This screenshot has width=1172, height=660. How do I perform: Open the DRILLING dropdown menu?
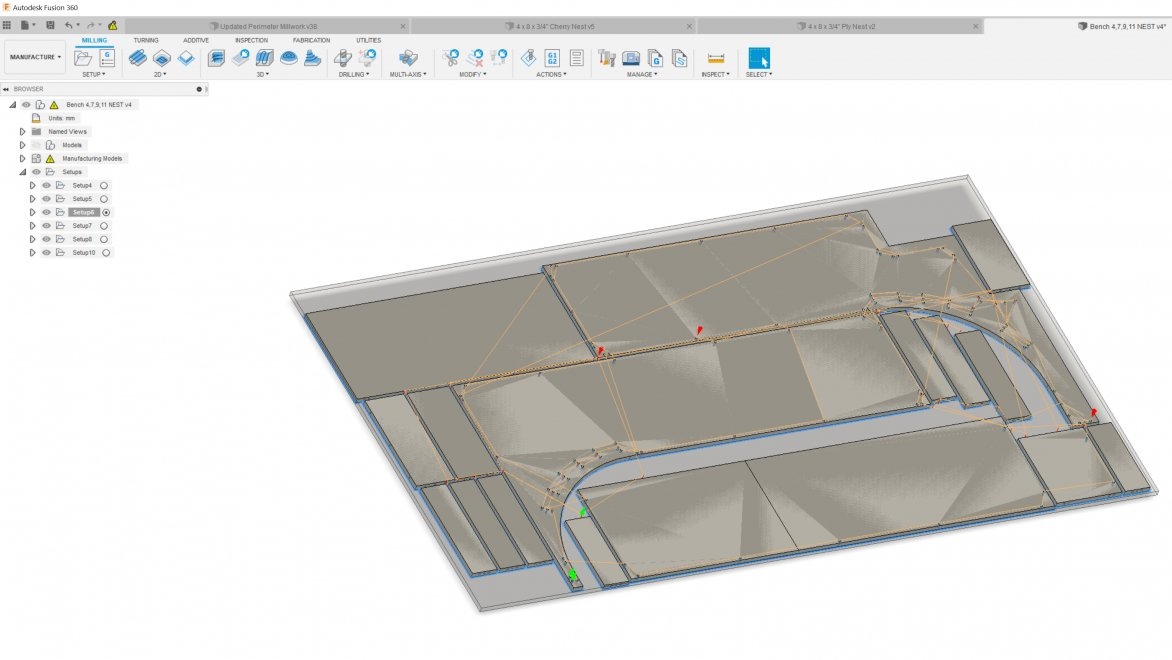pyautogui.click(x=354, y=75)
